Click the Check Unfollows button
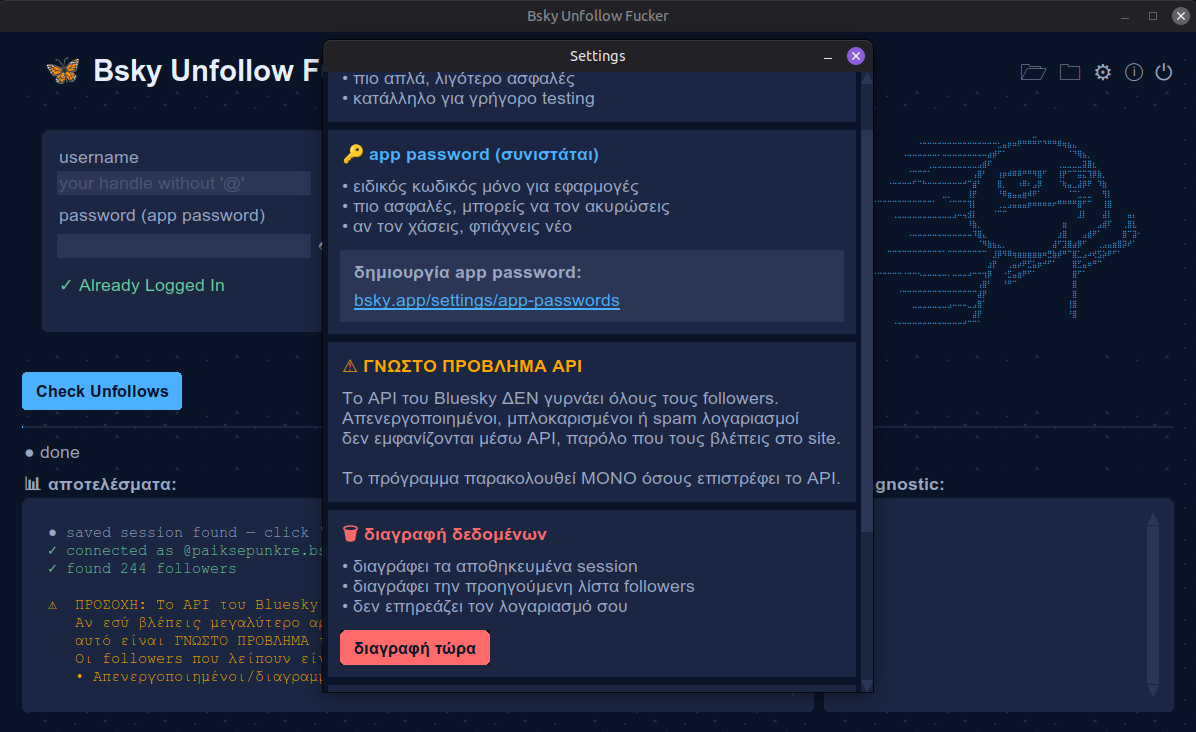 pyautogui.click(x=102, y=391)
